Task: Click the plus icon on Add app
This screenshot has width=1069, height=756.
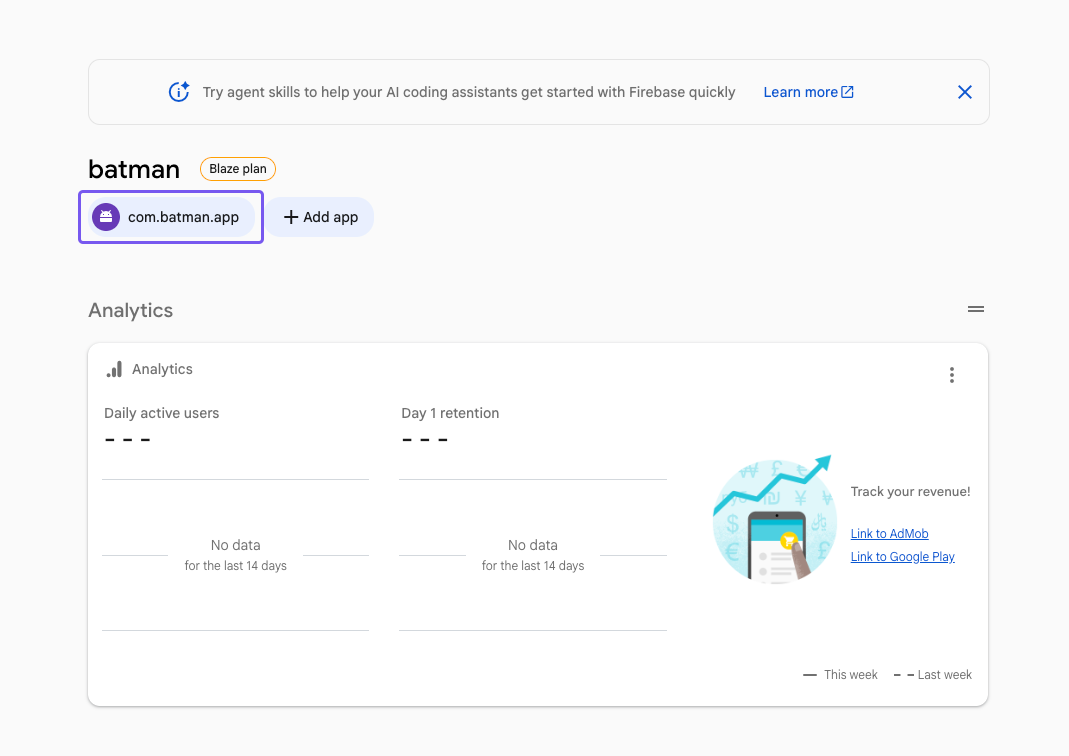Action: 291,217
